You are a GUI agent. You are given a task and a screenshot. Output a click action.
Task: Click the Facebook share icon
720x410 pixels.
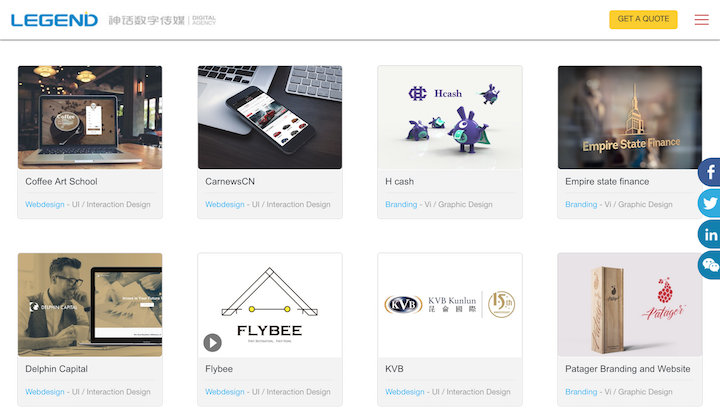709,172
